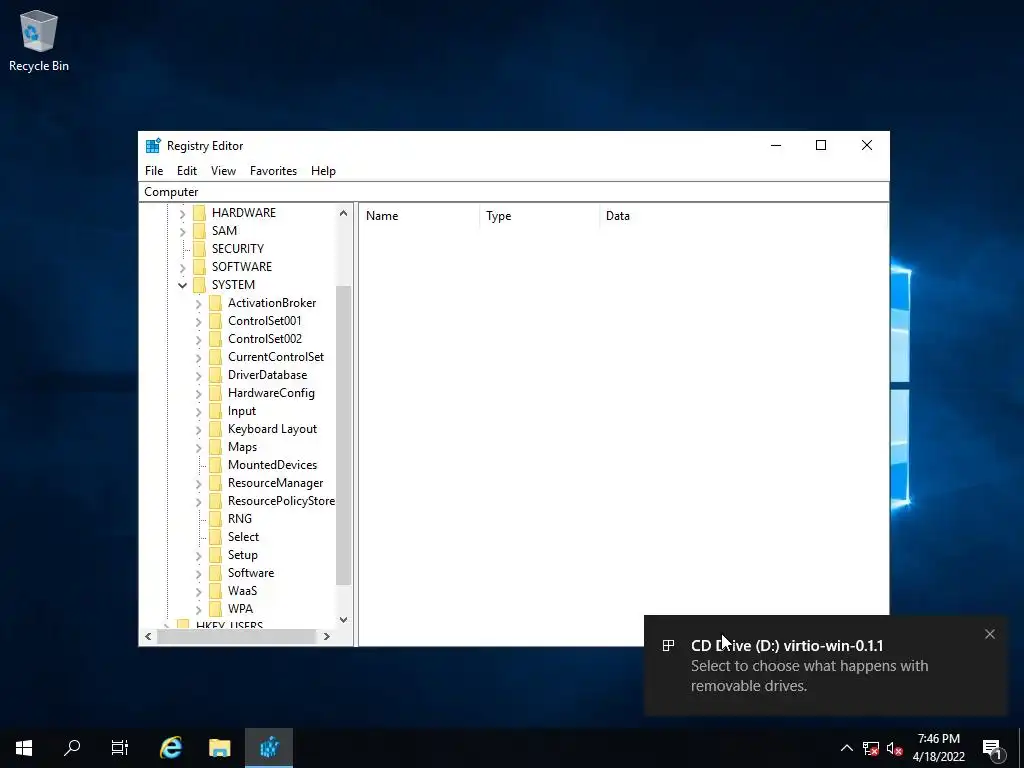Expand the HARDWARE key
Viewport: 1024px width, 768px height.
182,214
